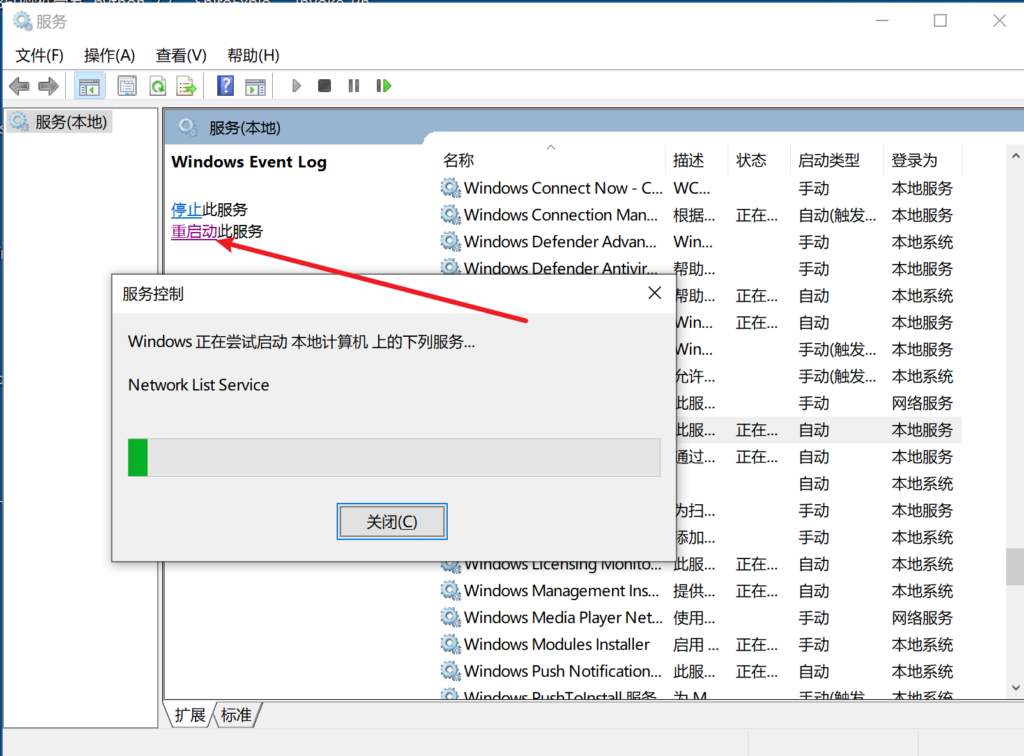Open the 操作(A) menu
The image size is (1024, 756).
tap(109, 55)
